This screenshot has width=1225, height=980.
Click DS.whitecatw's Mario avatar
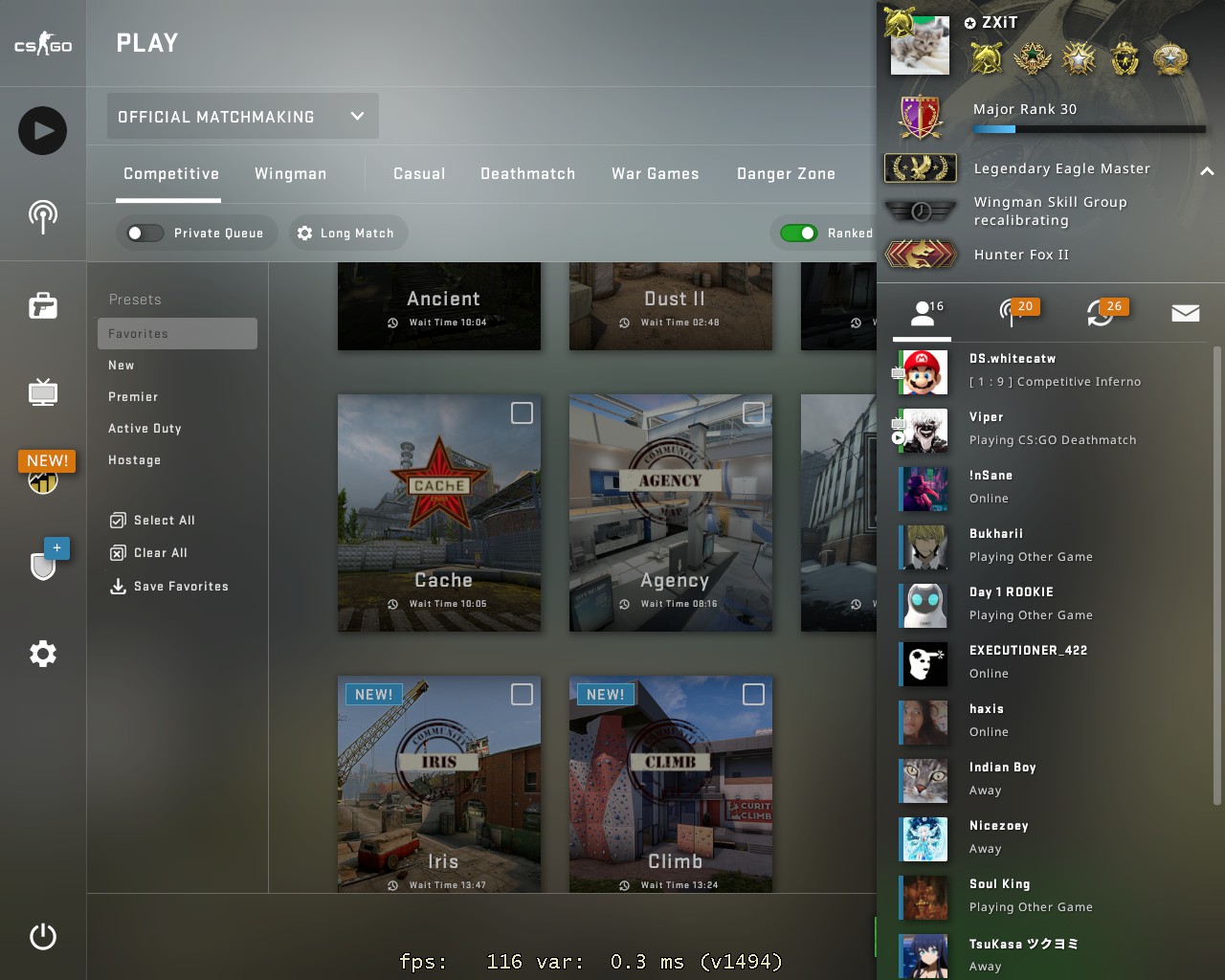tap(924, 372)
